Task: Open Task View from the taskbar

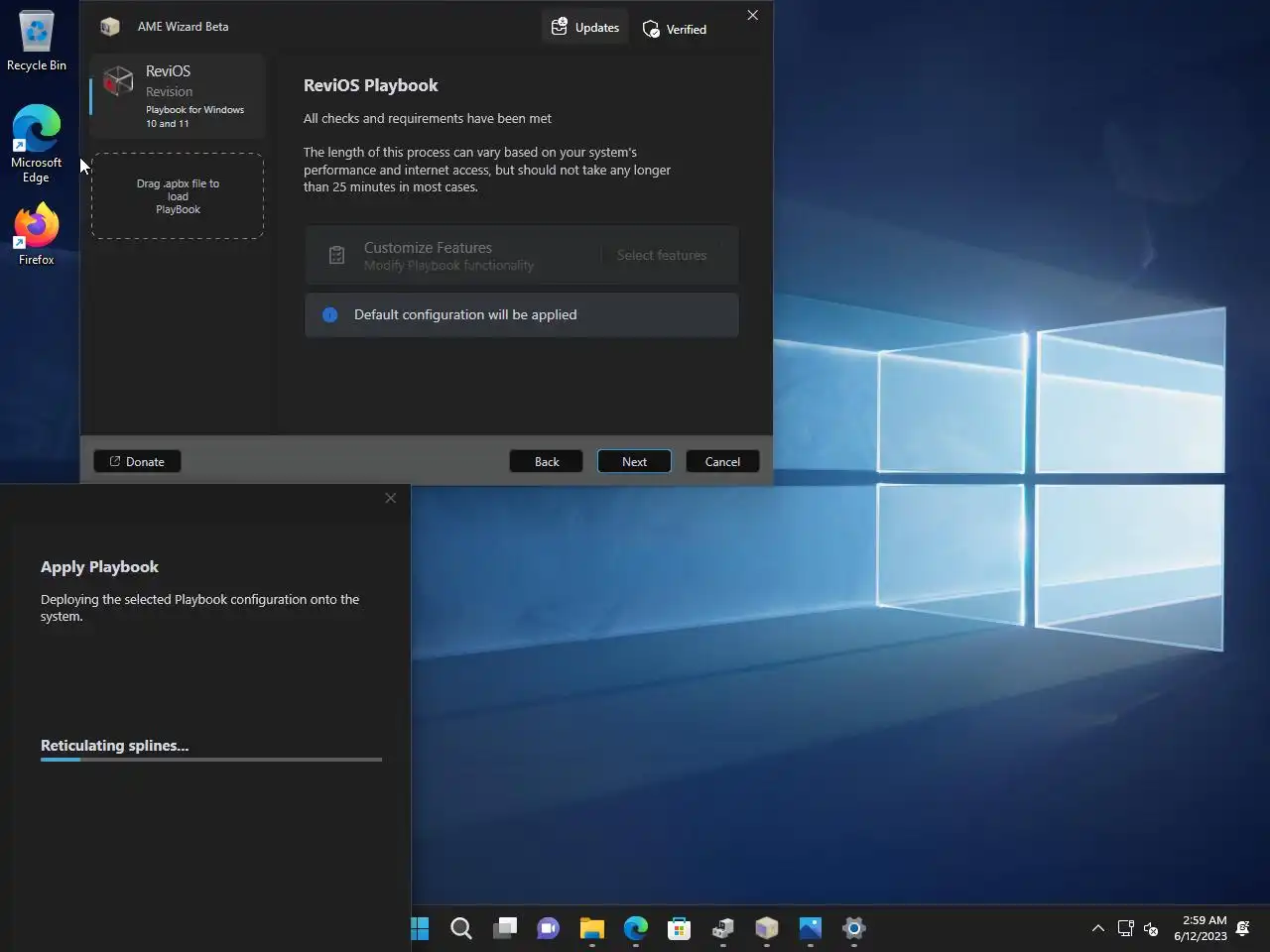Action: 505,928
